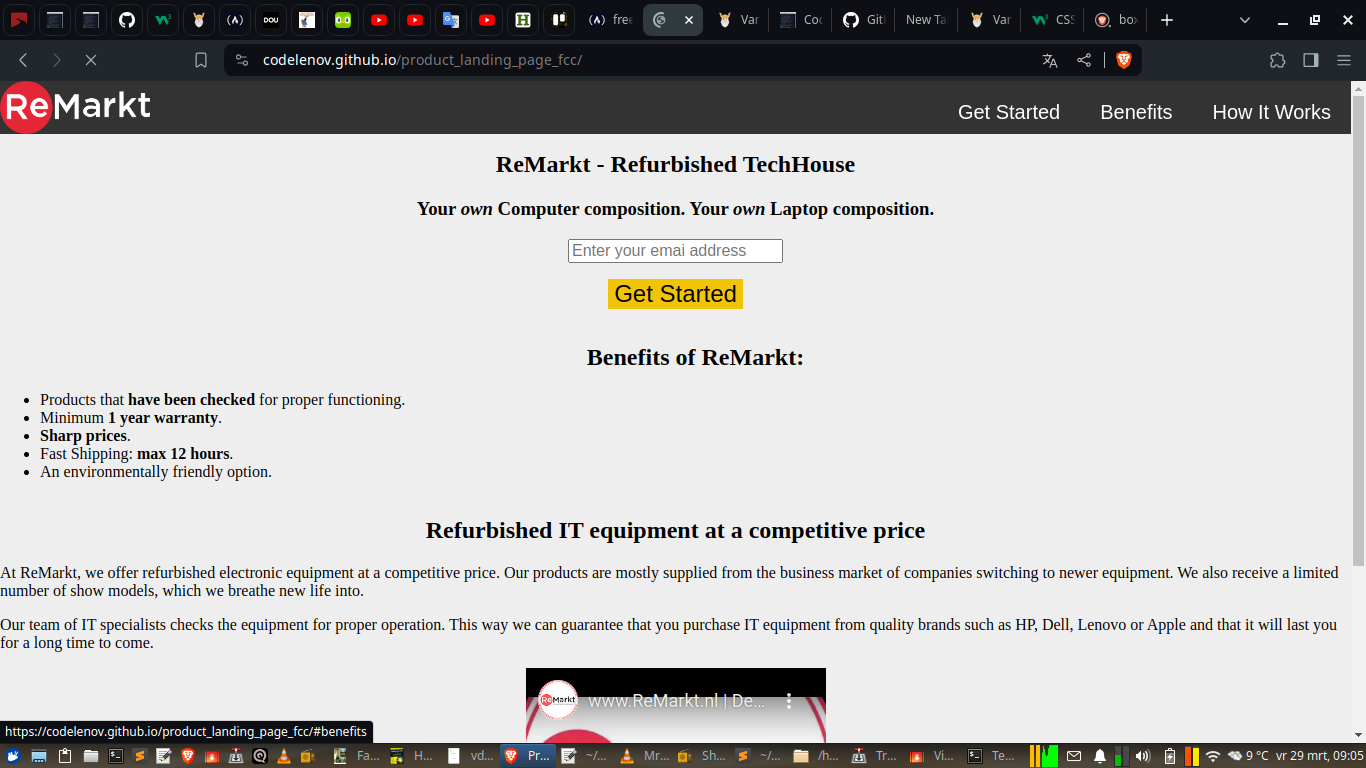Click the ReMarkt avatar on the video player
The width and height of the screenshot is (1366, 768).
click(556, 701)
